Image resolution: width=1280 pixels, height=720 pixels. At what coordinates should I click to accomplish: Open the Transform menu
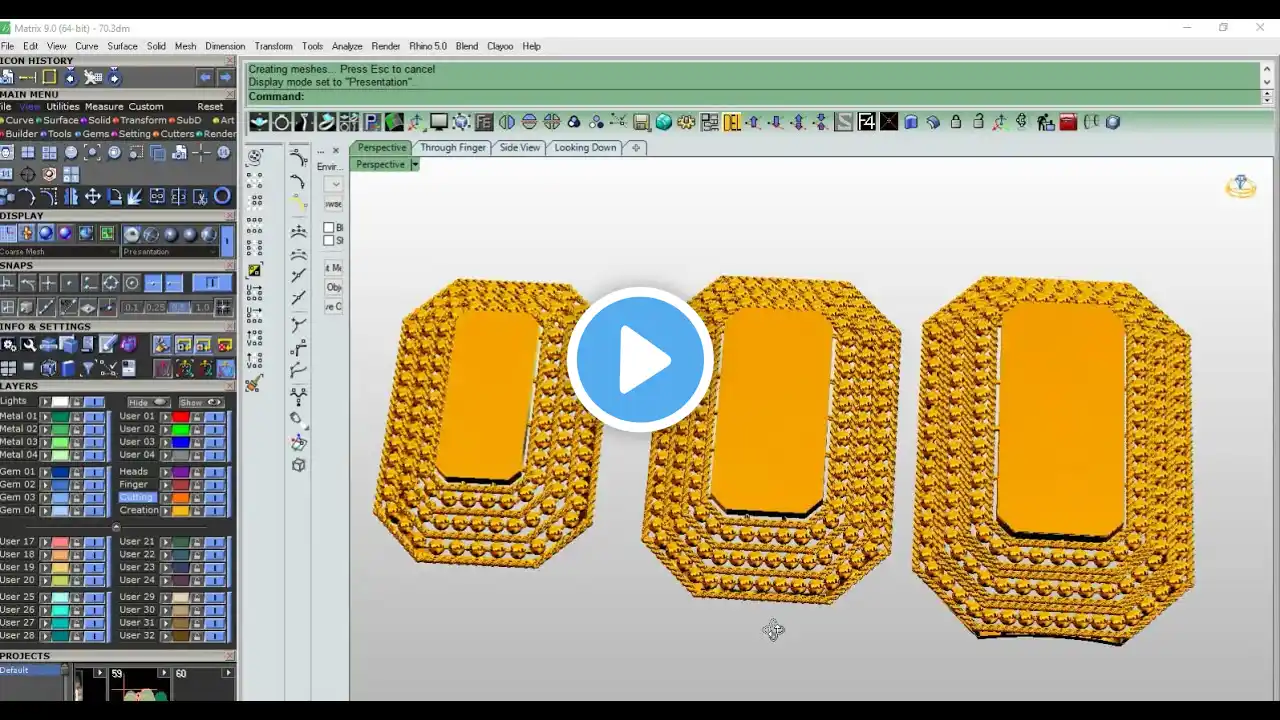273,46
